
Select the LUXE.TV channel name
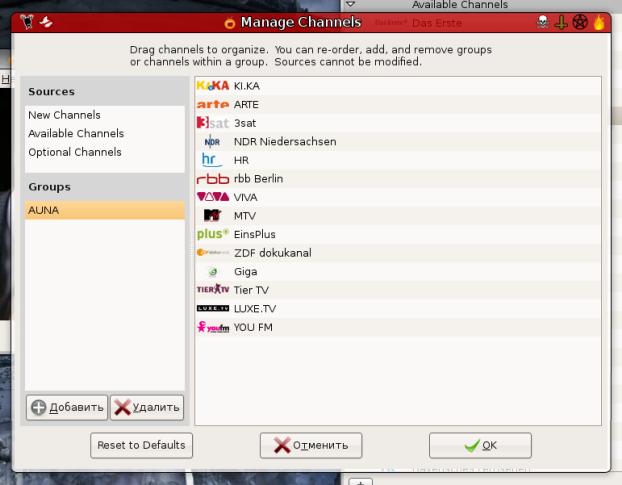click(x=255, y=309)
